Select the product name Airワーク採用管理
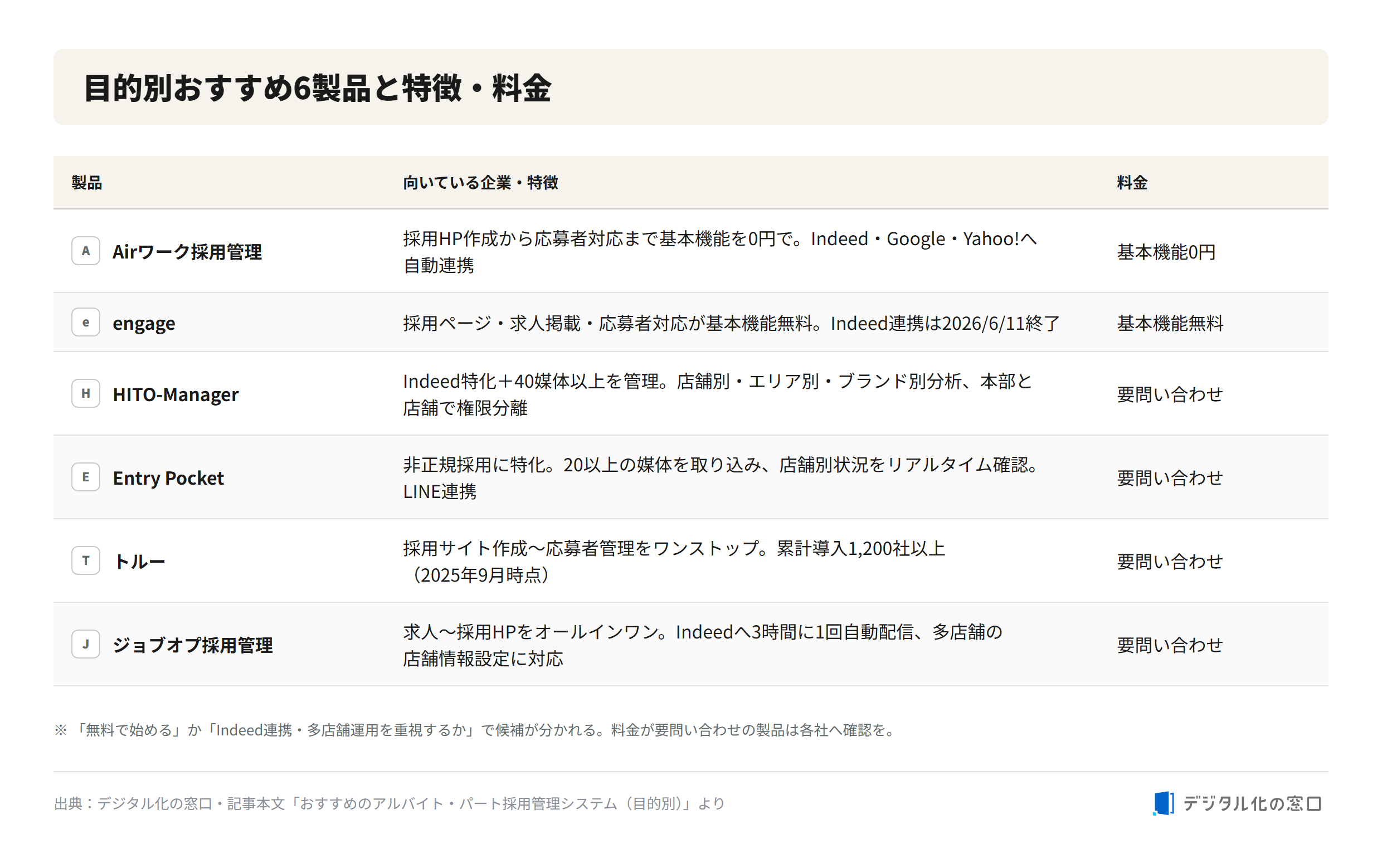1382x868 pixels. click(187, 251)
